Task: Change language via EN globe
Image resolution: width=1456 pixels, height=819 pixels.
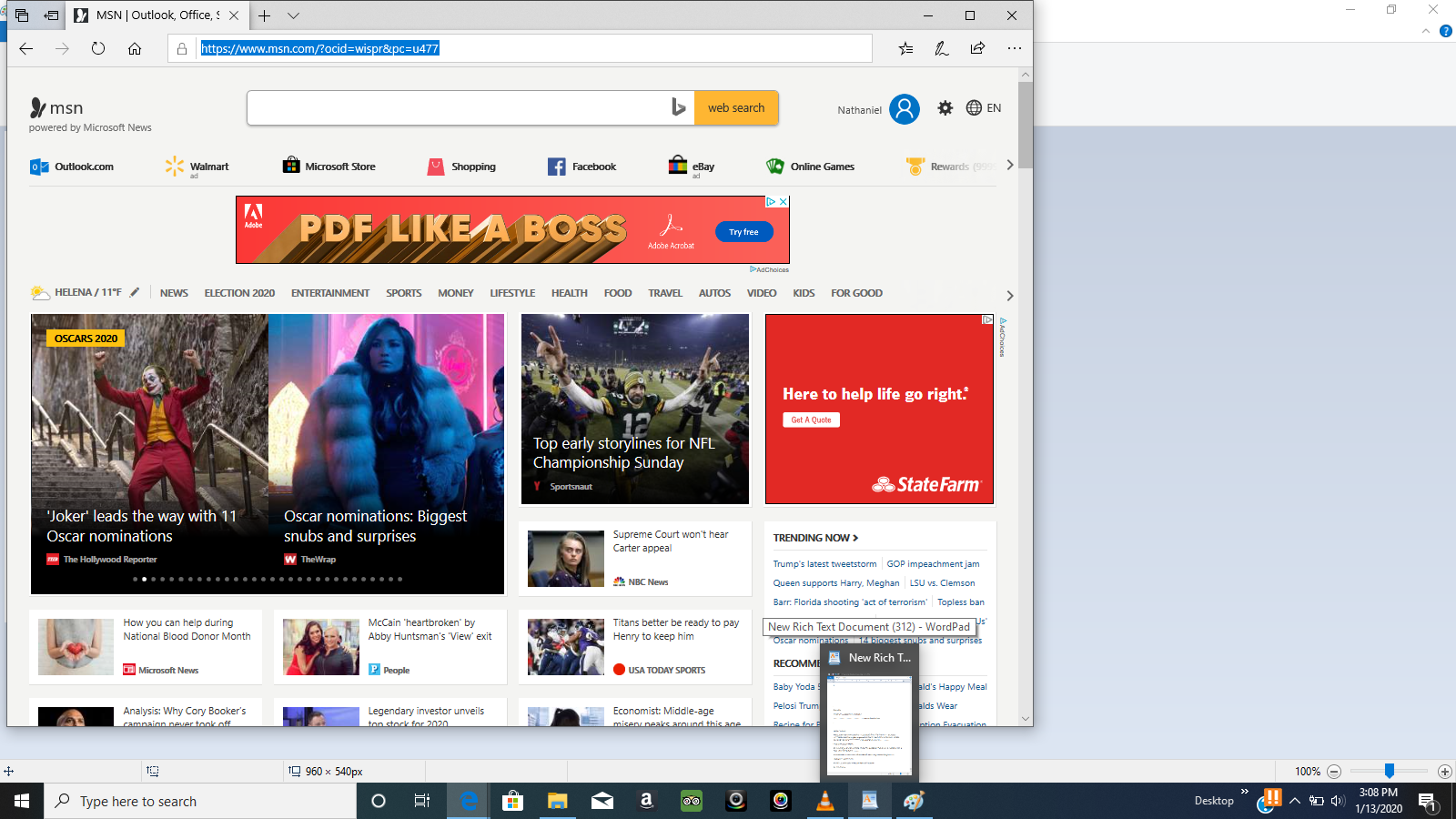Action: pos(984,107)
